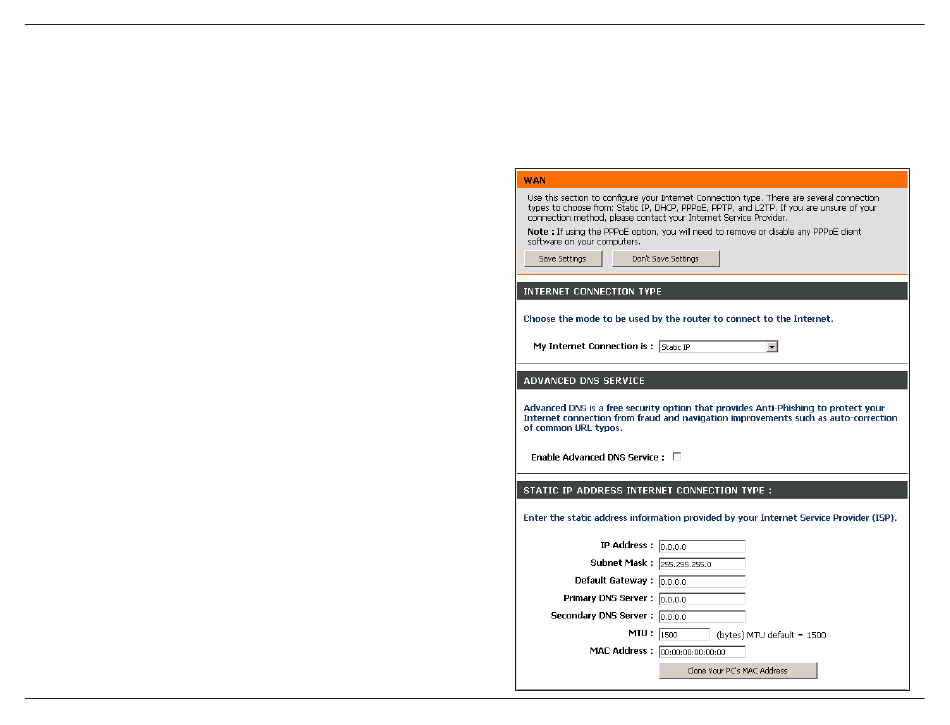Viewport: 950px width, 725px height.
Task: Enable the Advanced DNS Service checkbox
Action: pos(677,457)
